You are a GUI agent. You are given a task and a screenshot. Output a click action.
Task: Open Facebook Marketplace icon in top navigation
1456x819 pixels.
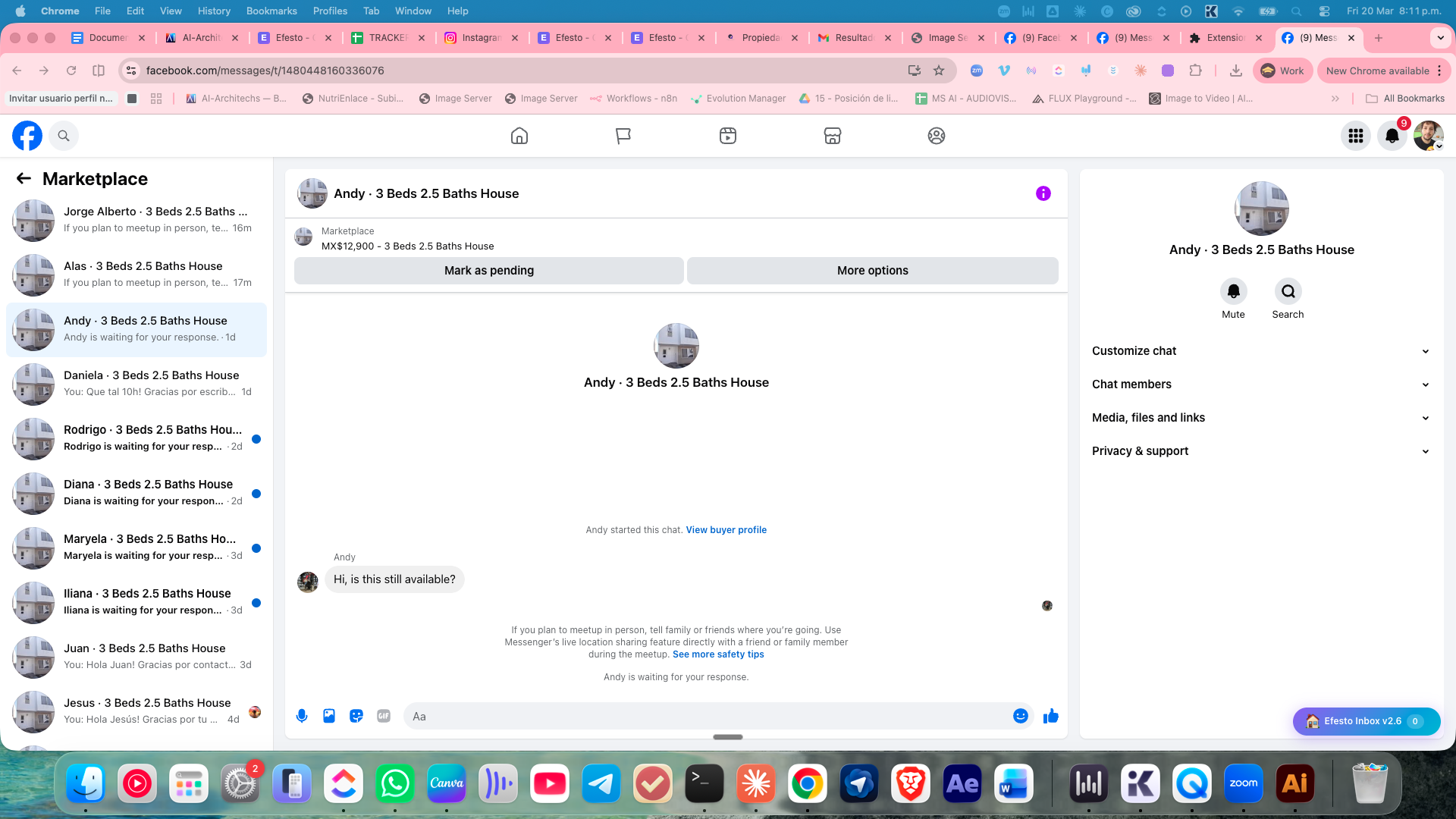click(x=832, y=136)
